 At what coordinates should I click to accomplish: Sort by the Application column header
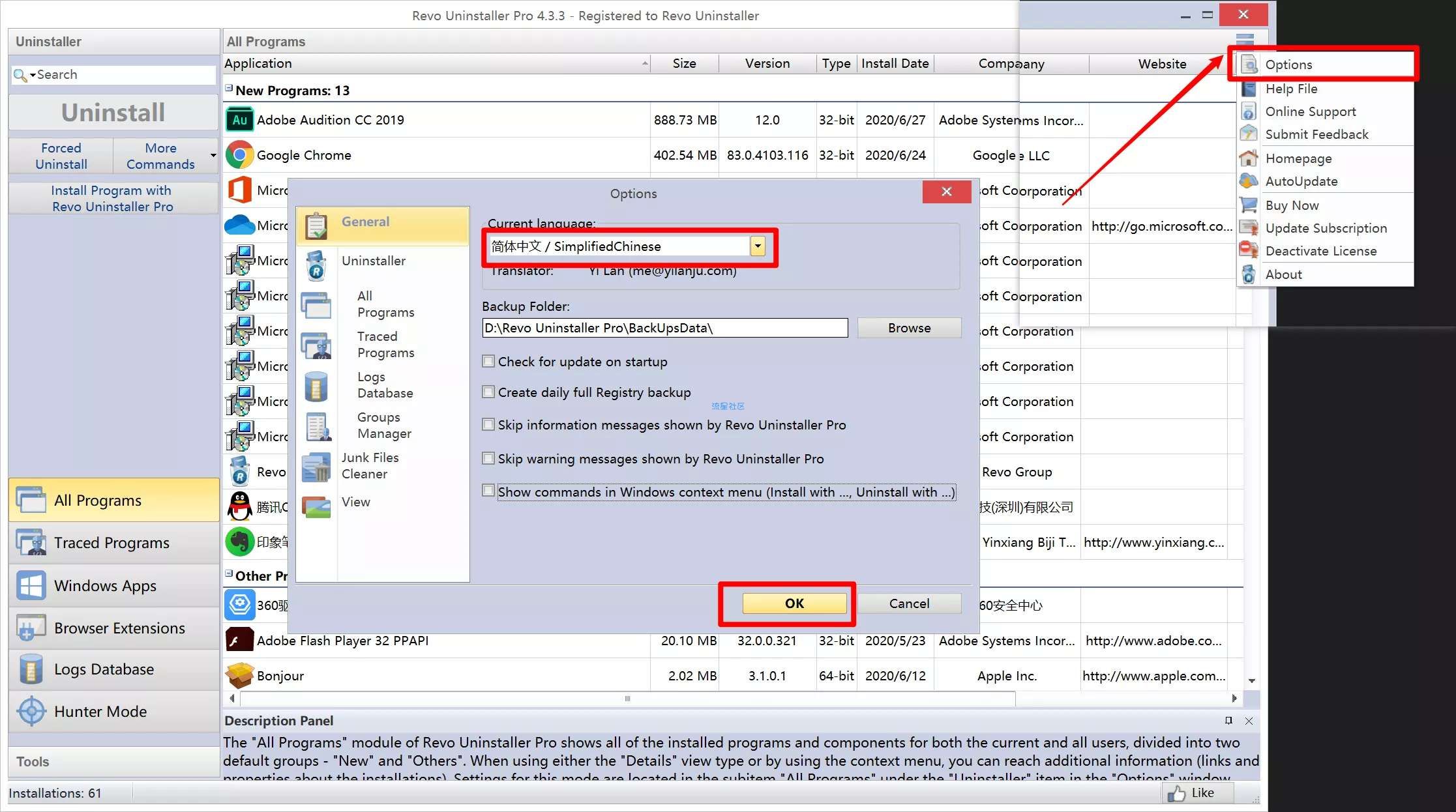click(436, 63)
